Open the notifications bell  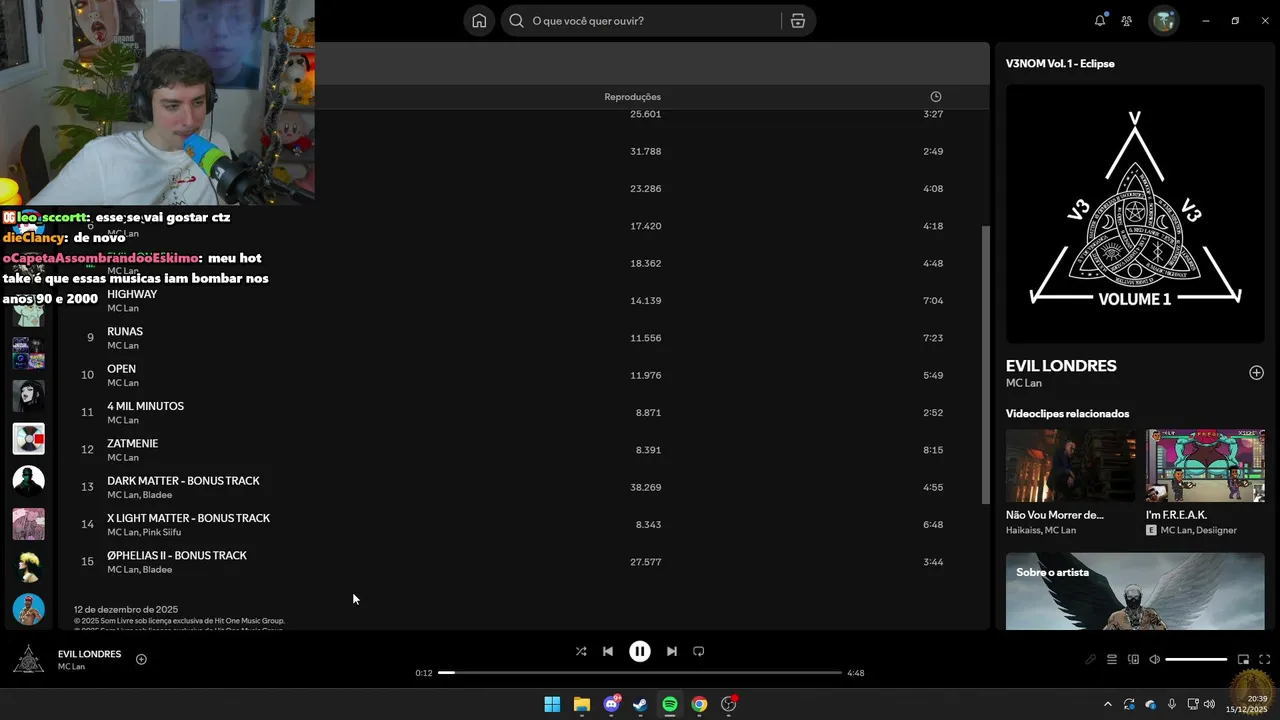1100,21
